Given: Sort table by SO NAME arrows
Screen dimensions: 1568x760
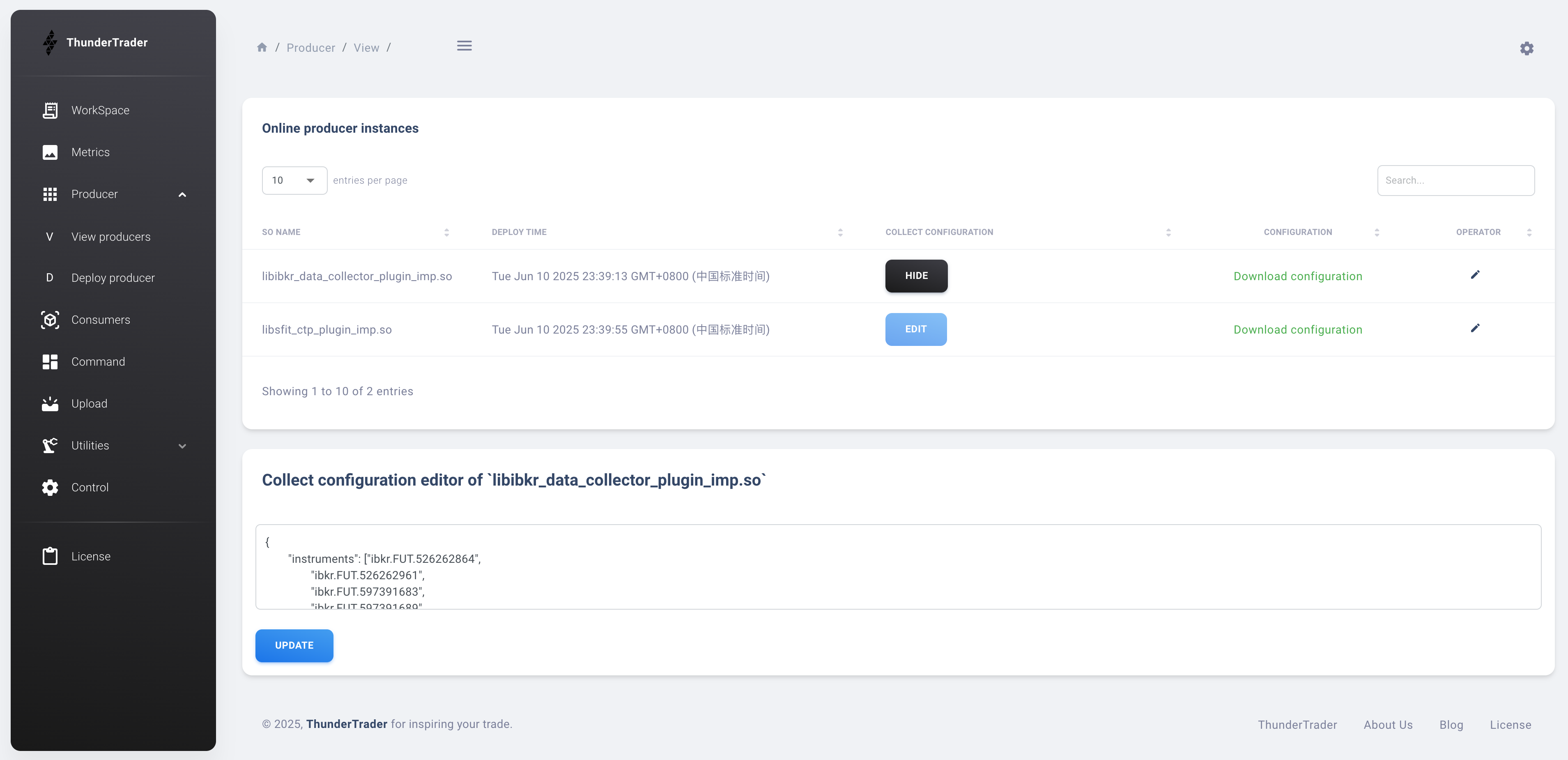Looking at the screenshot, I should [x=447, y=233].
